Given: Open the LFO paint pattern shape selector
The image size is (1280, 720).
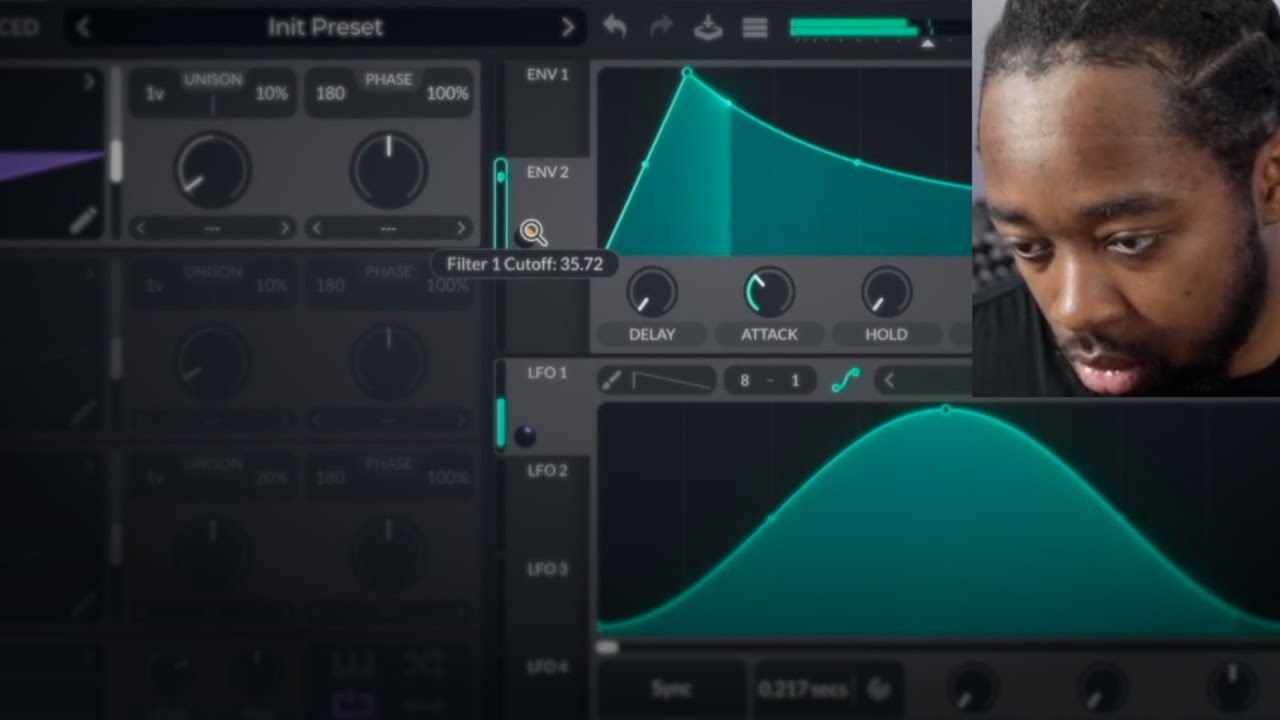Looking at the screenshot, I should [x=672, y=380].
